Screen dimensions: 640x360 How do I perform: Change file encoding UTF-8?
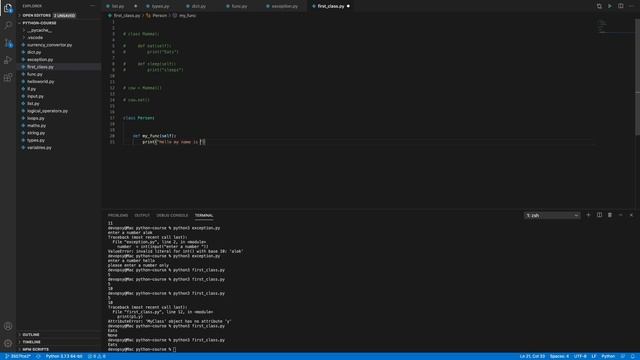[x=580, y=356]
